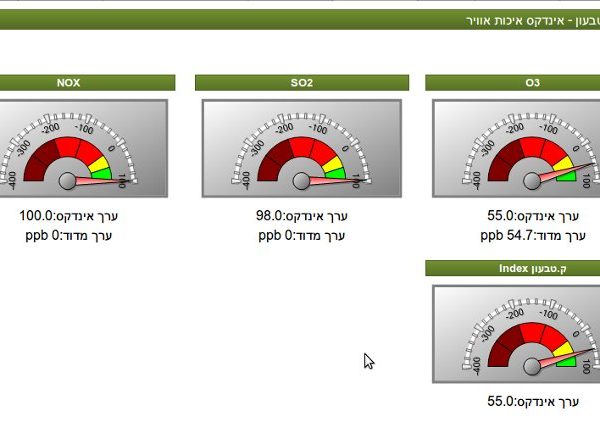Click the Index ק.טבעון header bar
The height and width of the screenshot is (422, 600).
tap(513, 268)
